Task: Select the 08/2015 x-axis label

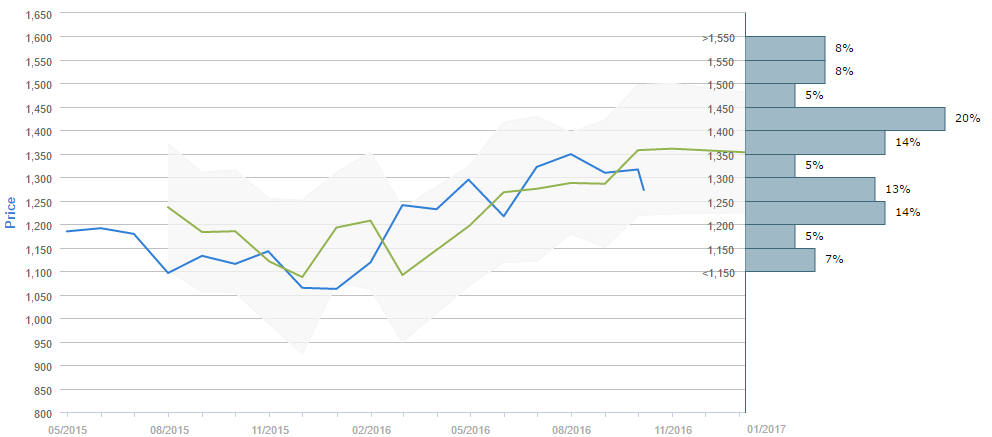Action: point(169,429)
